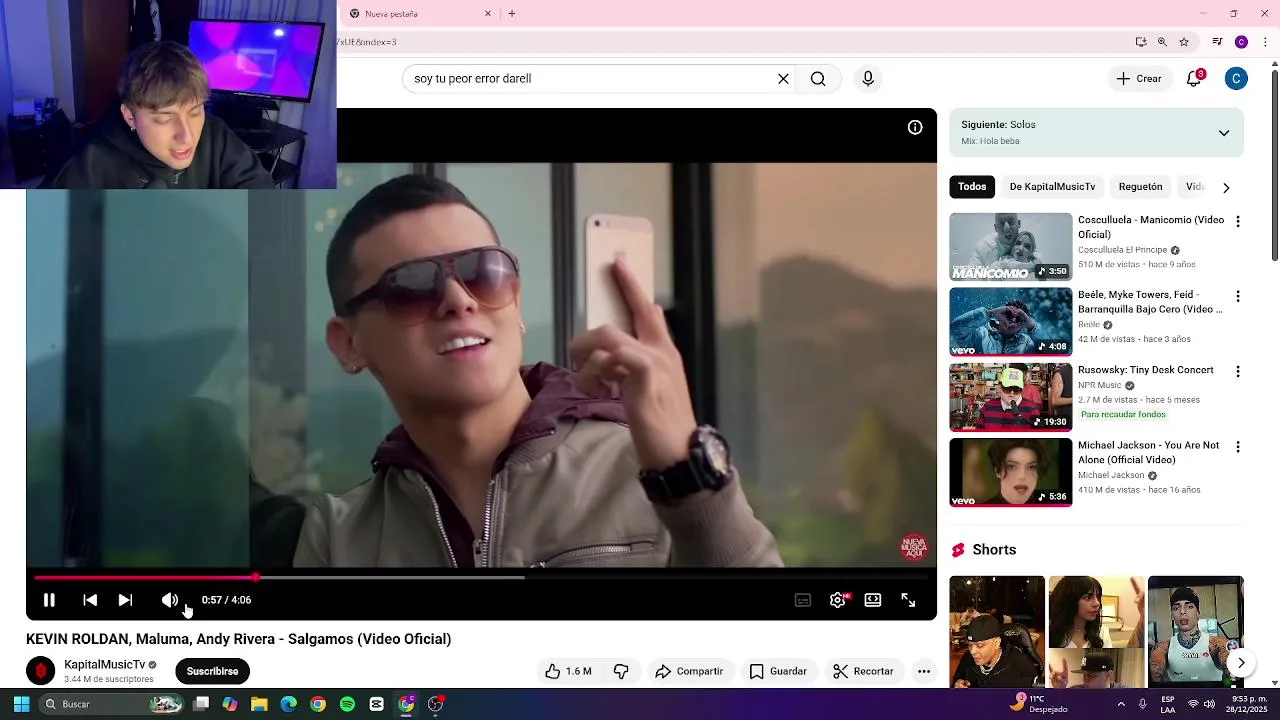Skip to the next video
Viewport: 1280px width, 720px height.
(x=125, y=600)
